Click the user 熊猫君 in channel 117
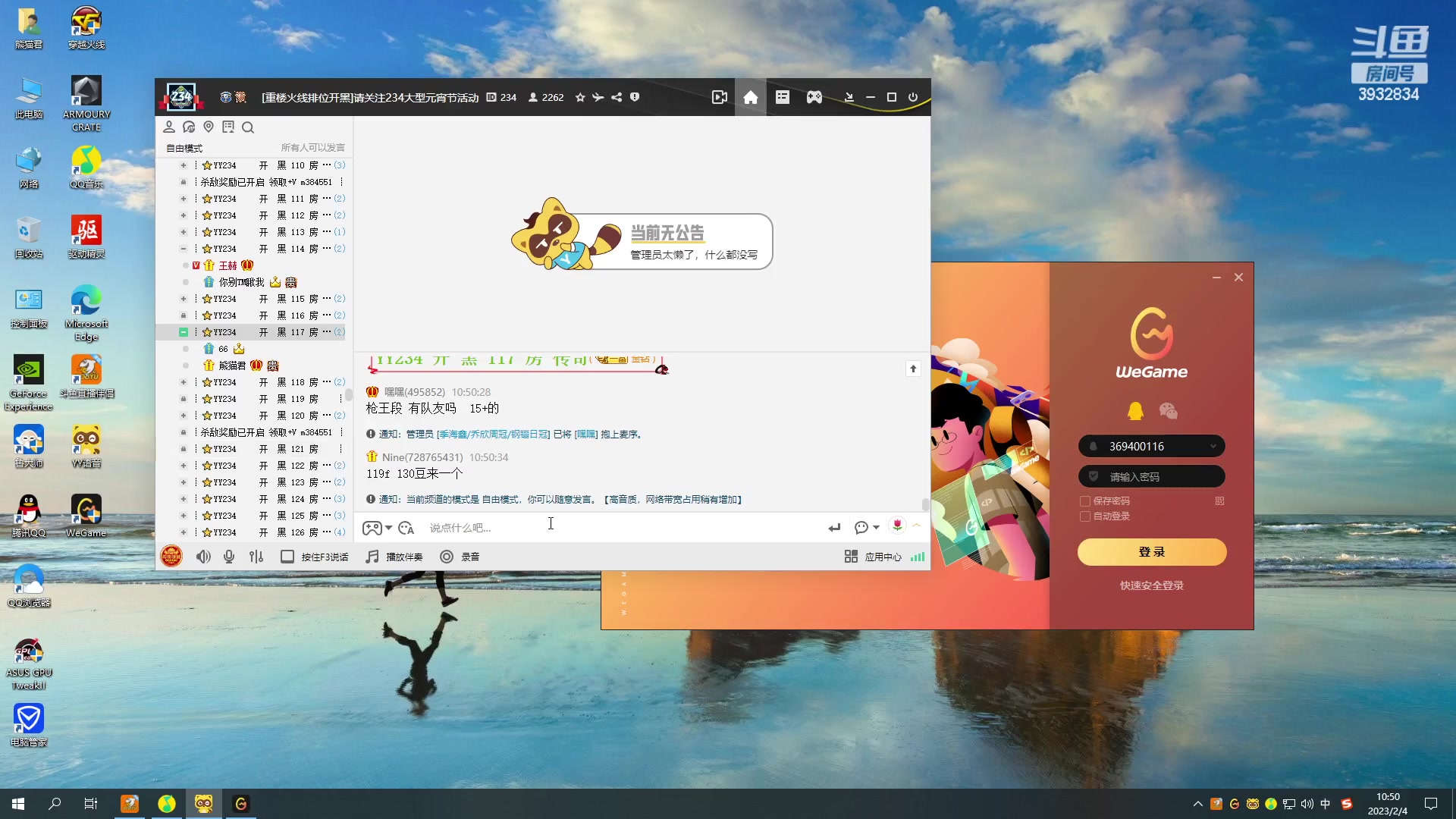 click(232, 366)
